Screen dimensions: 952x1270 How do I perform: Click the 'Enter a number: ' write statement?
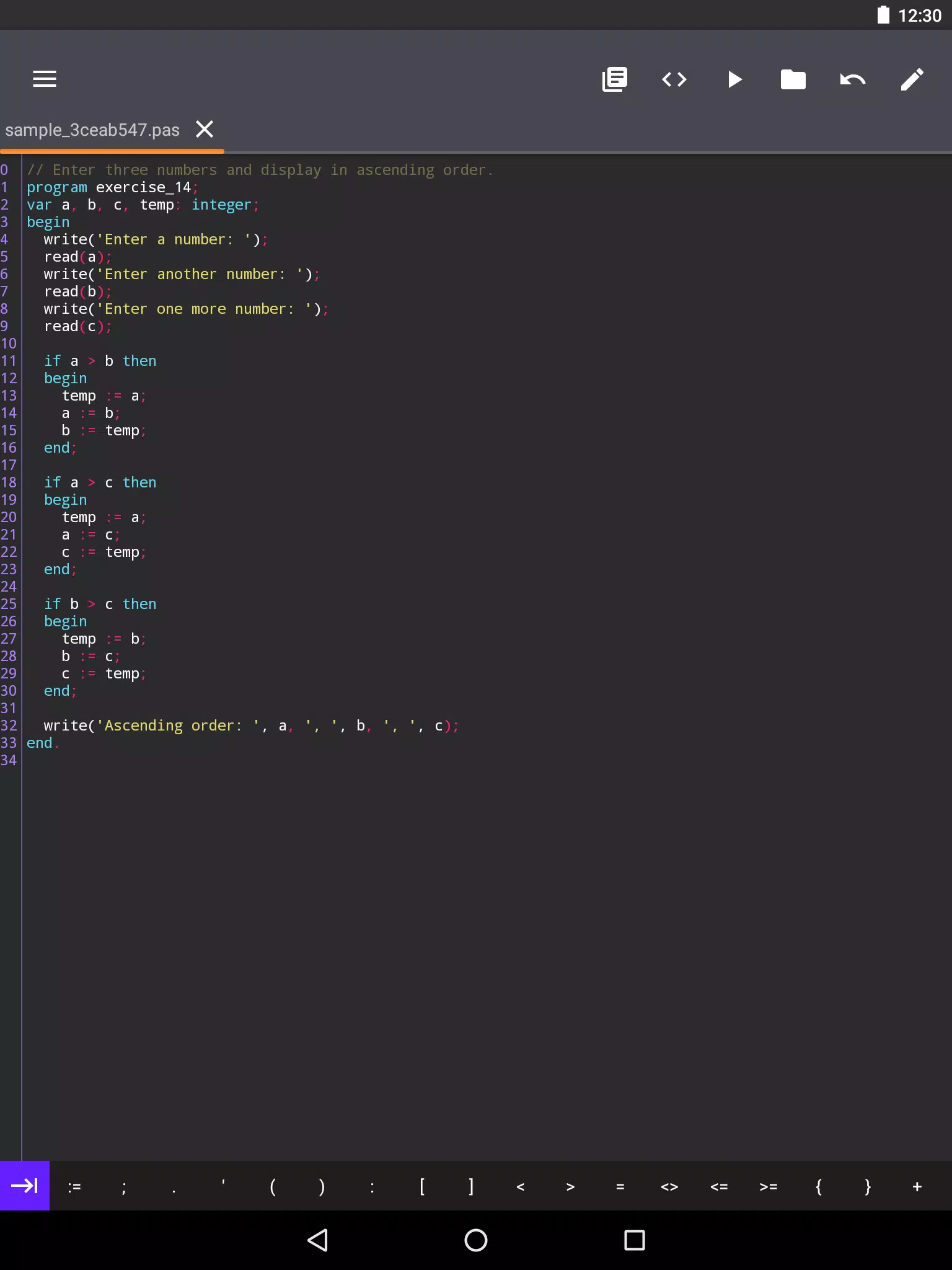[x=156, y=239]
